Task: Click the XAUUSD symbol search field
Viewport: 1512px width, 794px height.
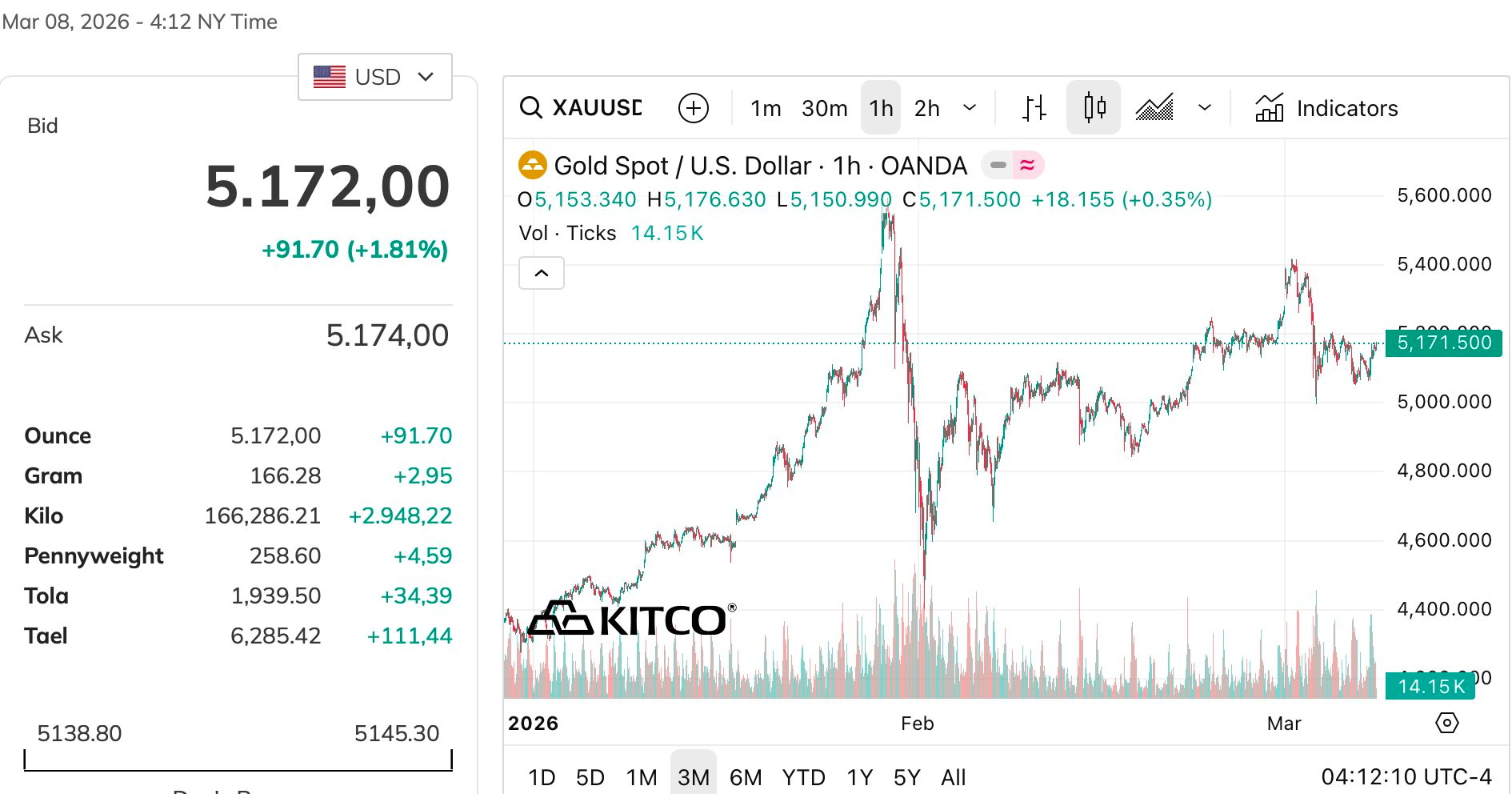Action: coord(597,107)
